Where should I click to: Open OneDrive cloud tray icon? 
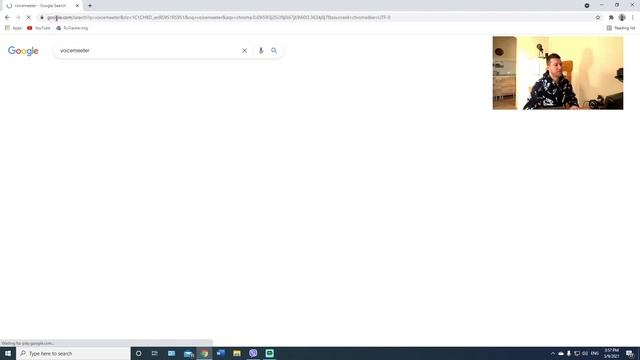(561, 353)
